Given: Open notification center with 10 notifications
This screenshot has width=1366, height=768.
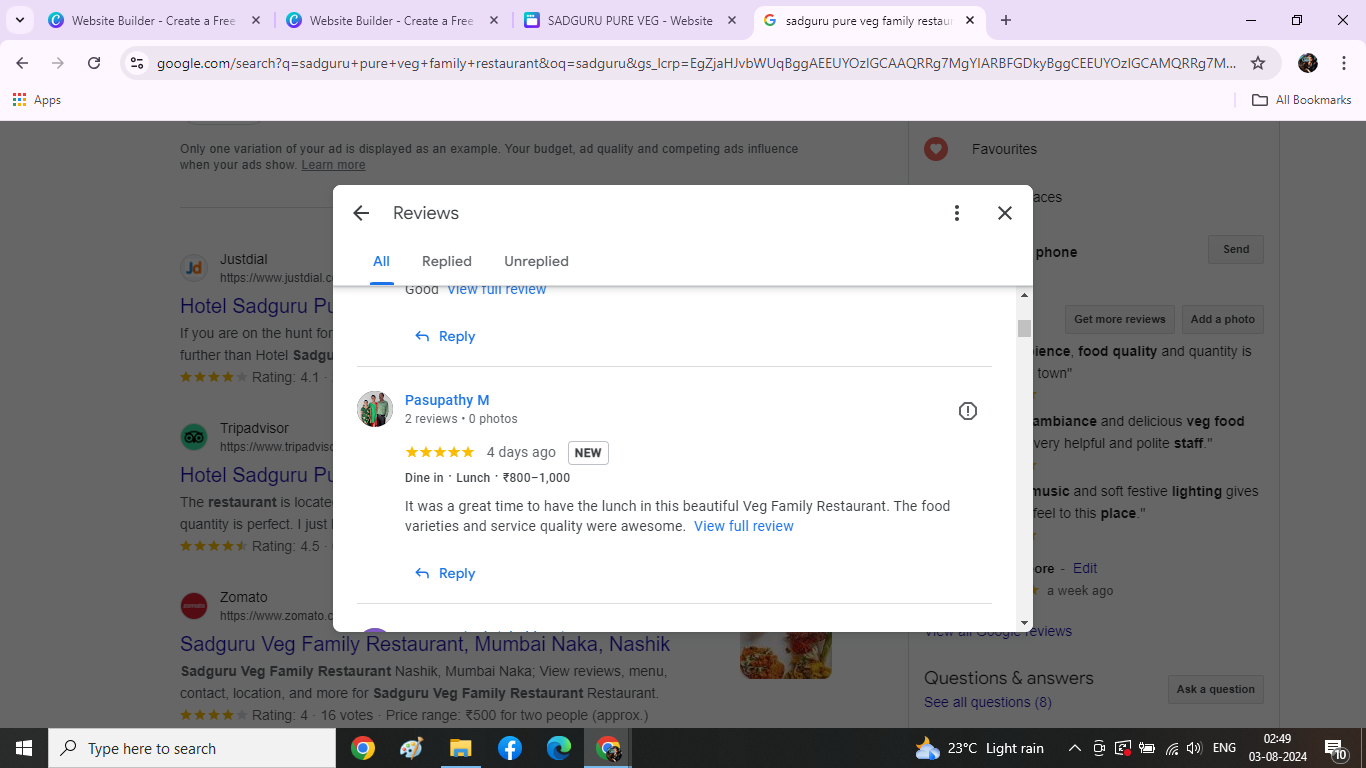Looking at the screenshot, I should (x=1336, y=748).
